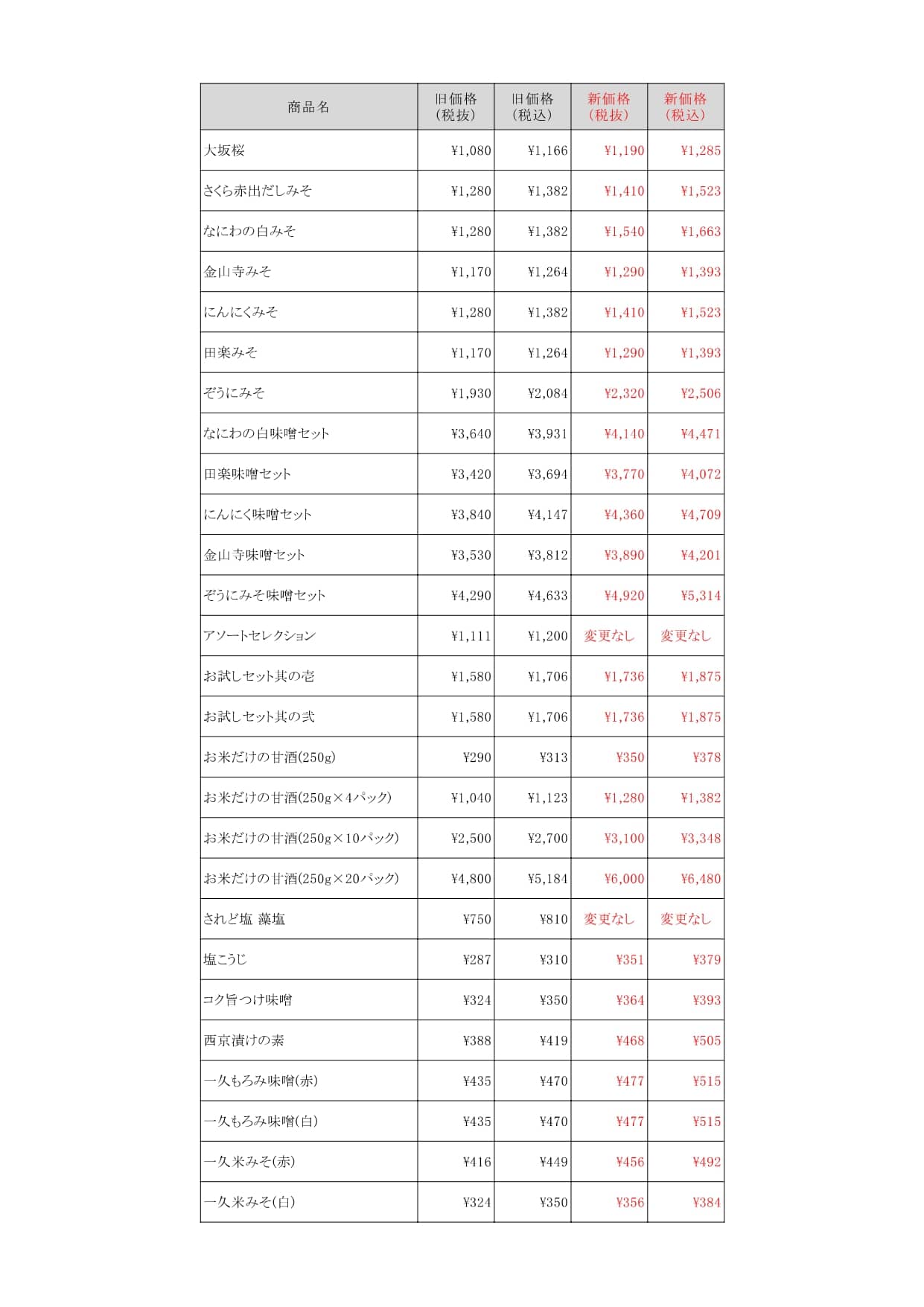Click the 塩こうじ old price ¥287
The image size is (924, 1307).
477,960
